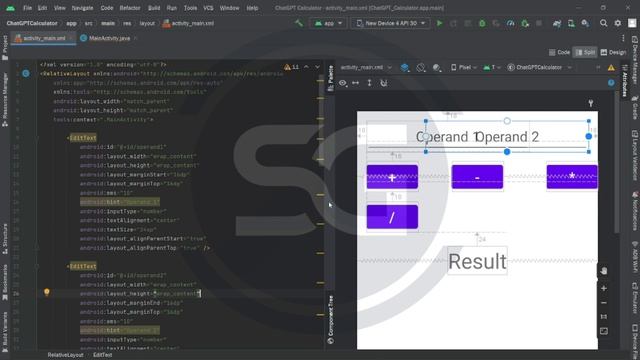Open the Palette panel
The width and height of the screenshot is (640, 360).
point(331,78)
